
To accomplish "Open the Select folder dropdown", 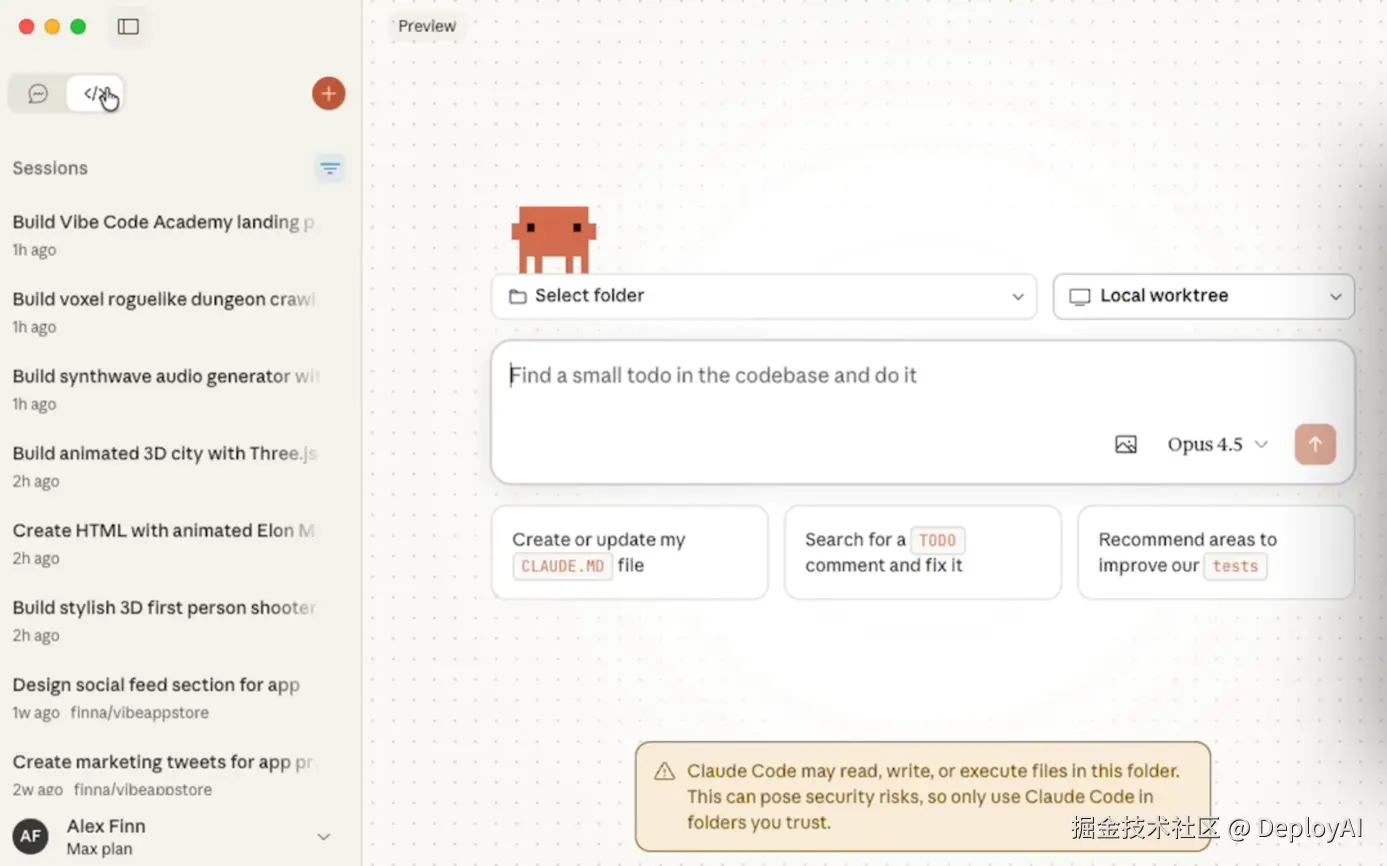I will [x=764, y=296].
